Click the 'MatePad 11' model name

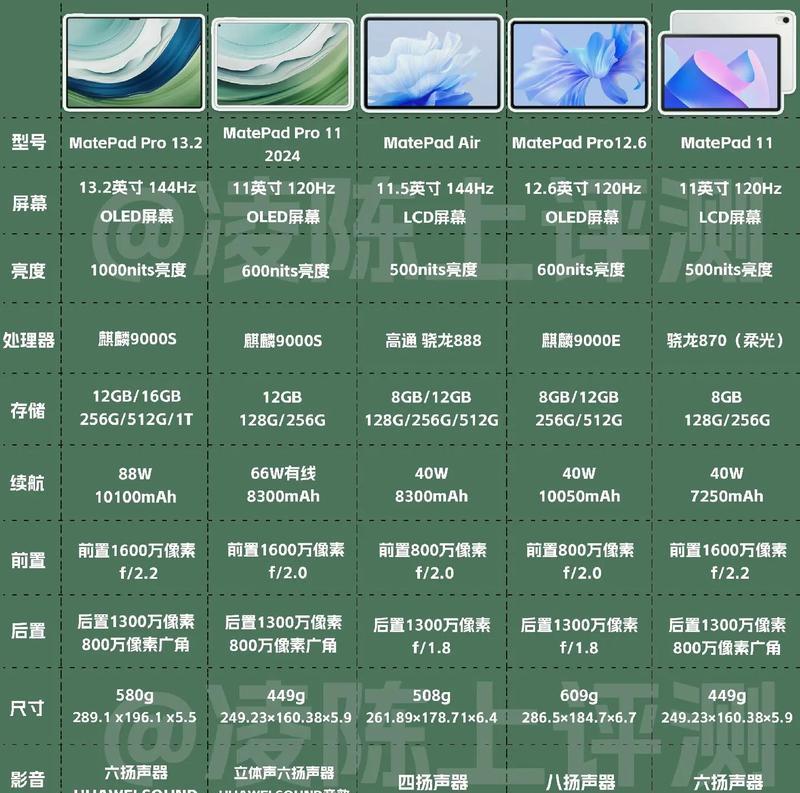pyautogui.click(x=727, y=143)
